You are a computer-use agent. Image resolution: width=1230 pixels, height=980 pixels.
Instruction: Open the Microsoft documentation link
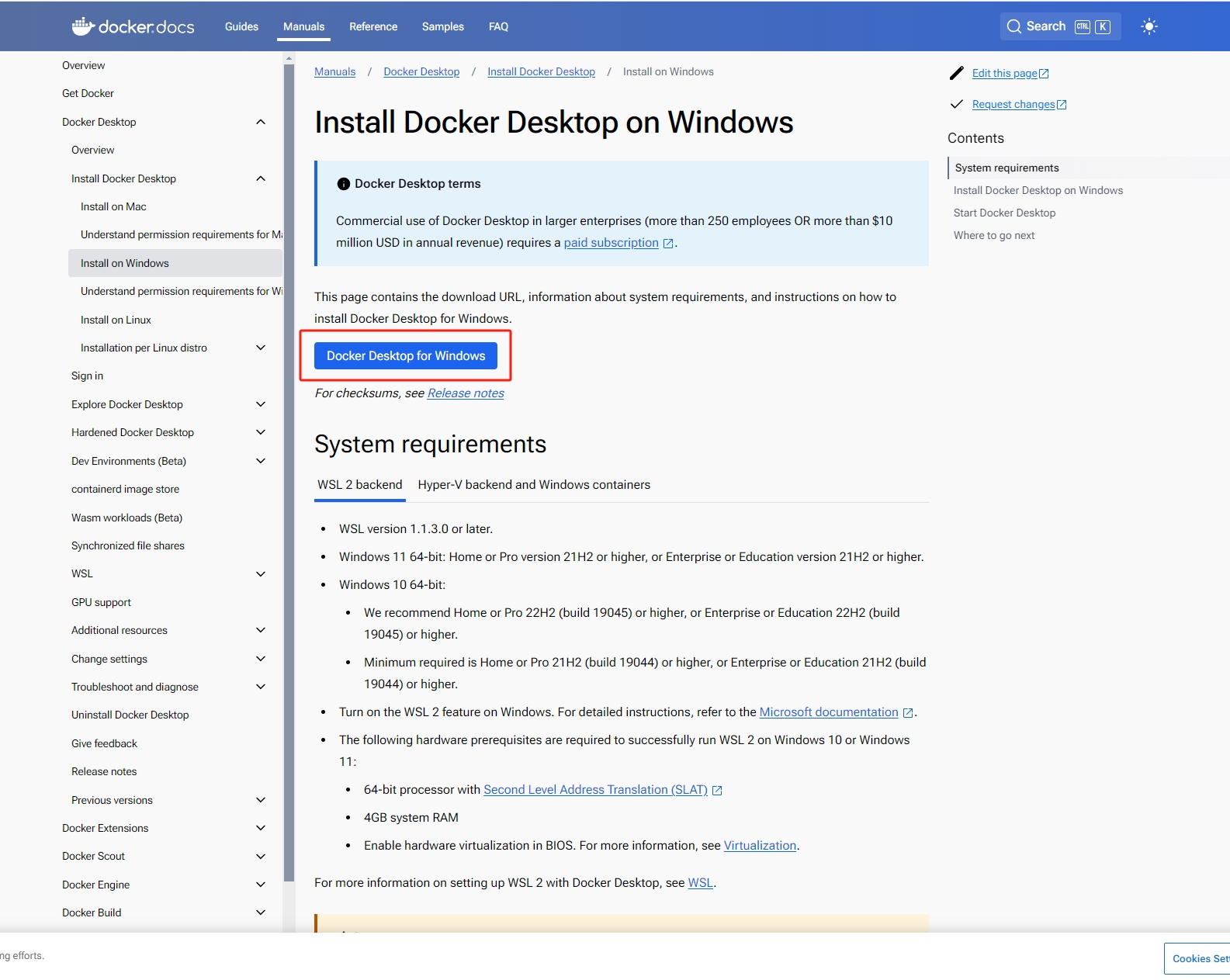[x=829, y=712]
